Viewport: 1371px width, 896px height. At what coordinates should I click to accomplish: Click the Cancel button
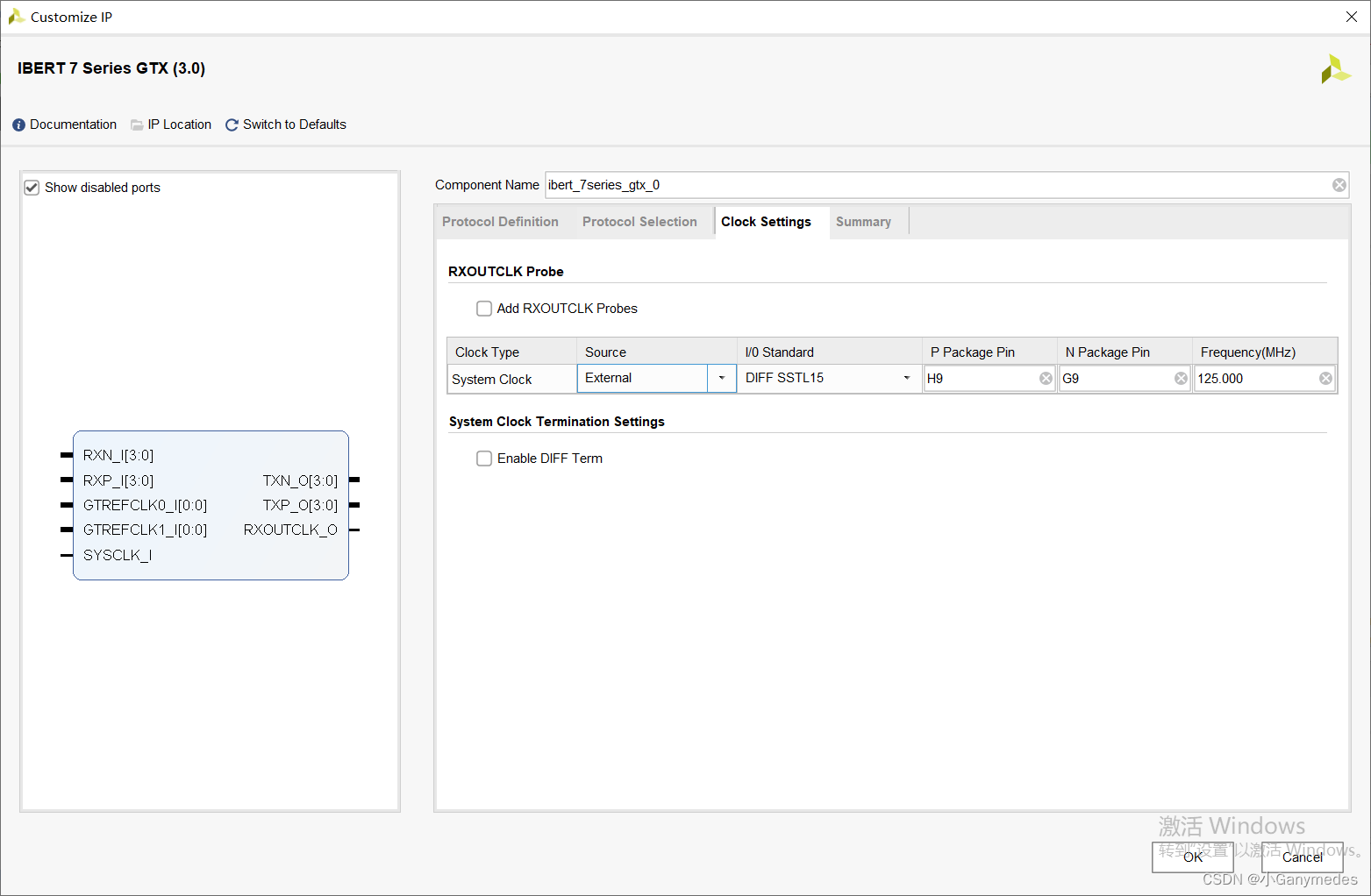[1303, 857]
